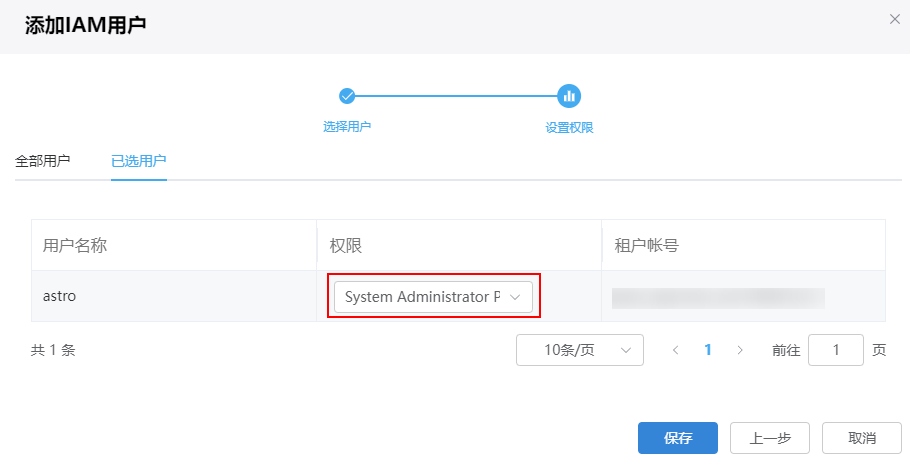Click the 租户帐号 column header
Screen dimensions: 910x465
point(646,245)
